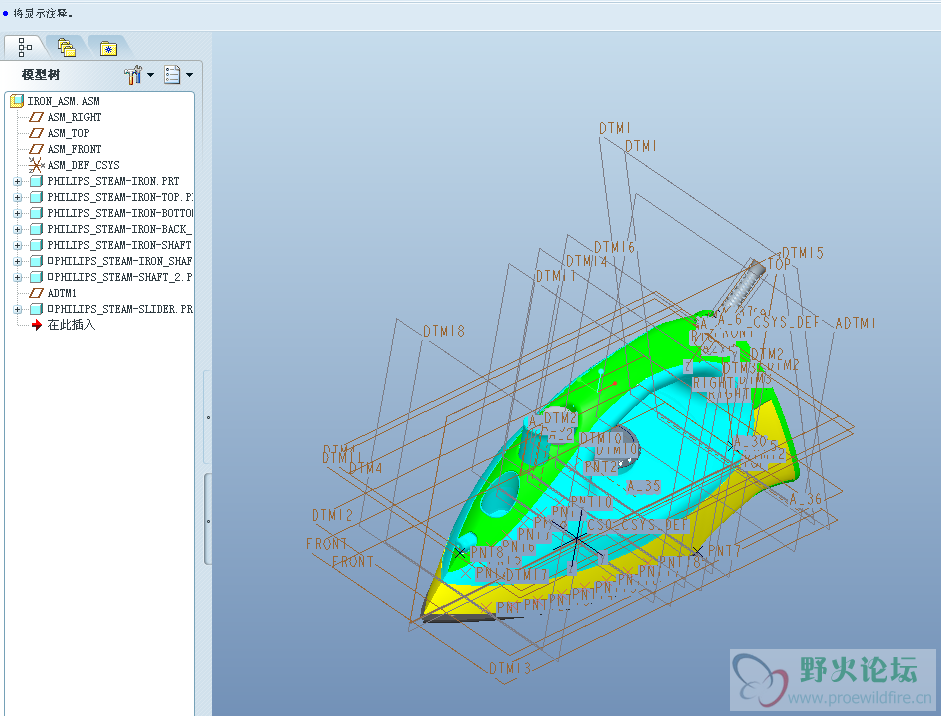
Task: Click part icon of PHILIPS_STEAM-IRON.PRT
Action: (37, 181)
